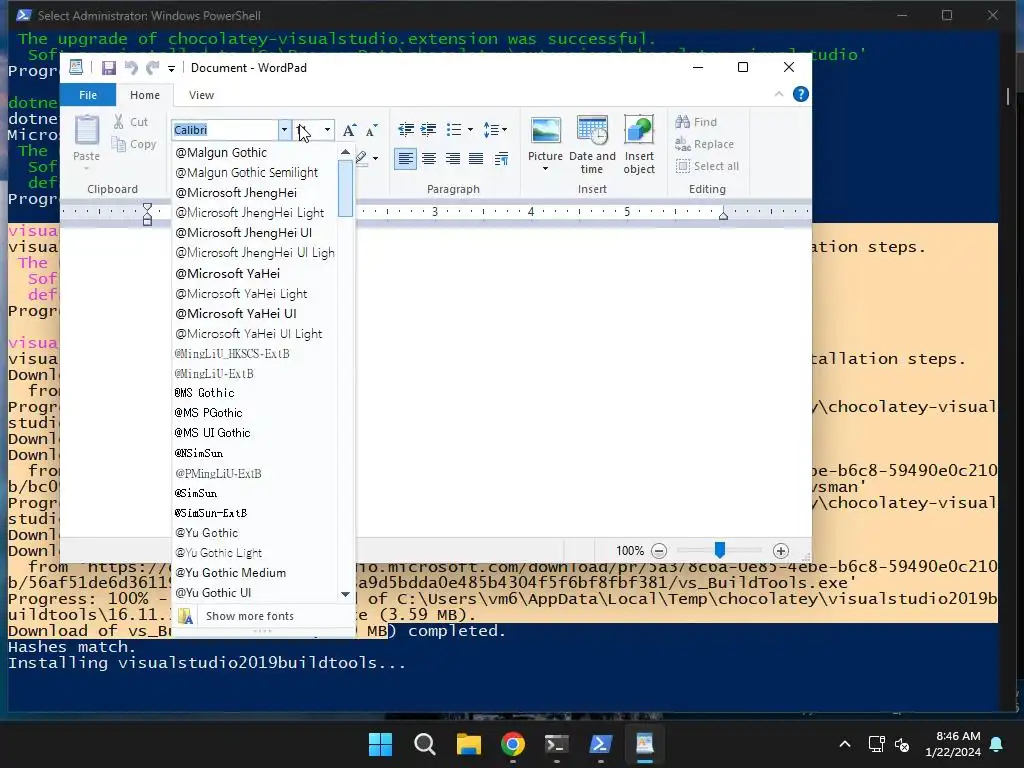Select the @Microsoft YaHei font

tap(255, 274)
